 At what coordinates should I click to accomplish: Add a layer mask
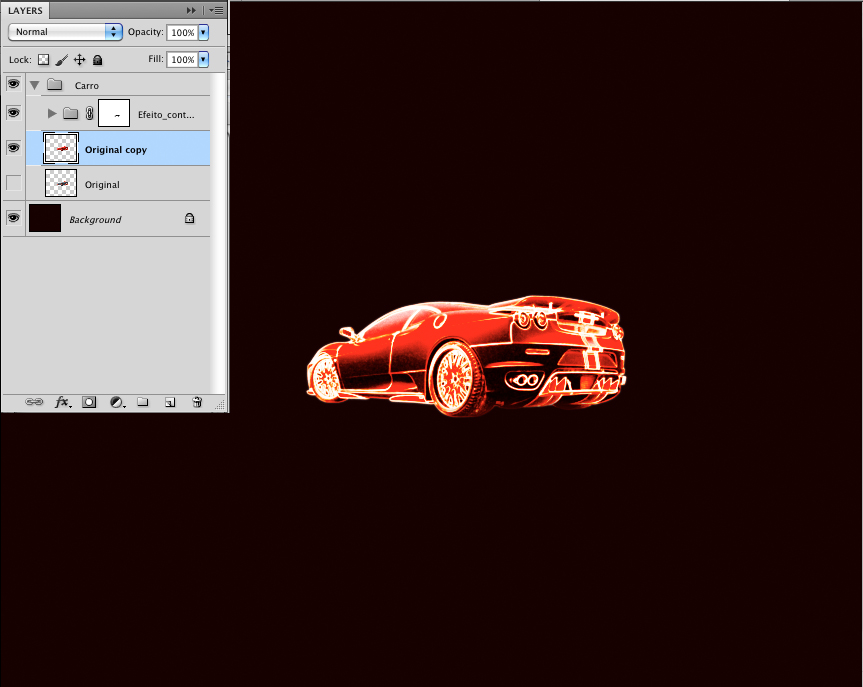(89, 402)
